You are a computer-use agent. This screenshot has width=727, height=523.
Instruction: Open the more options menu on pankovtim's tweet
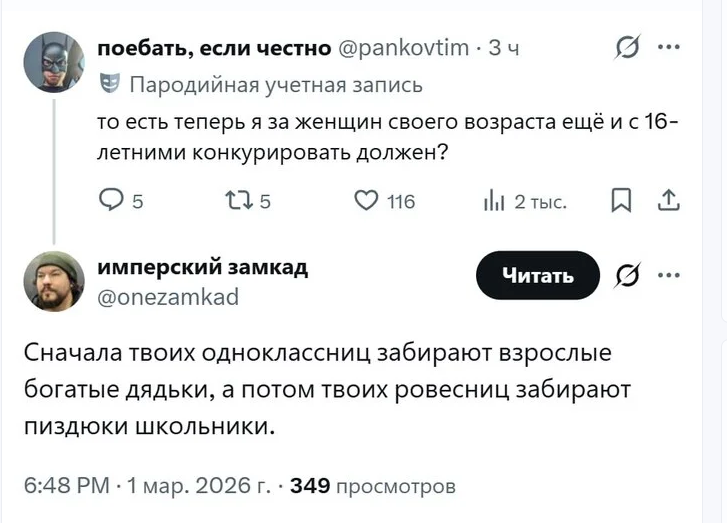click(668, 47)
